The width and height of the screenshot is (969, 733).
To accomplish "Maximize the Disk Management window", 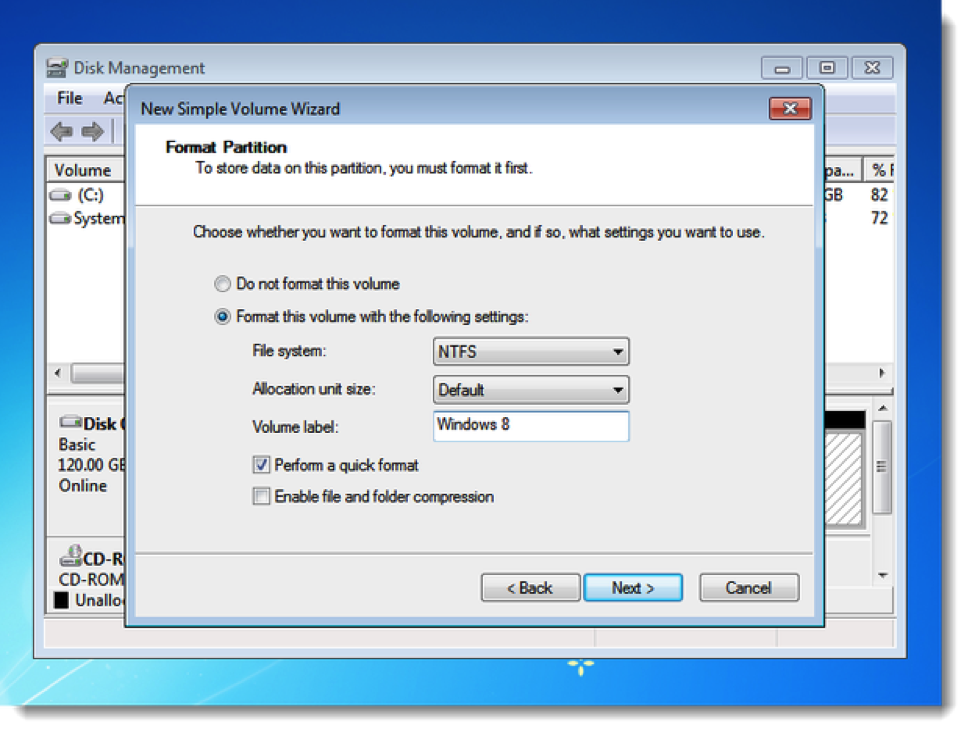I will (827, 68).
